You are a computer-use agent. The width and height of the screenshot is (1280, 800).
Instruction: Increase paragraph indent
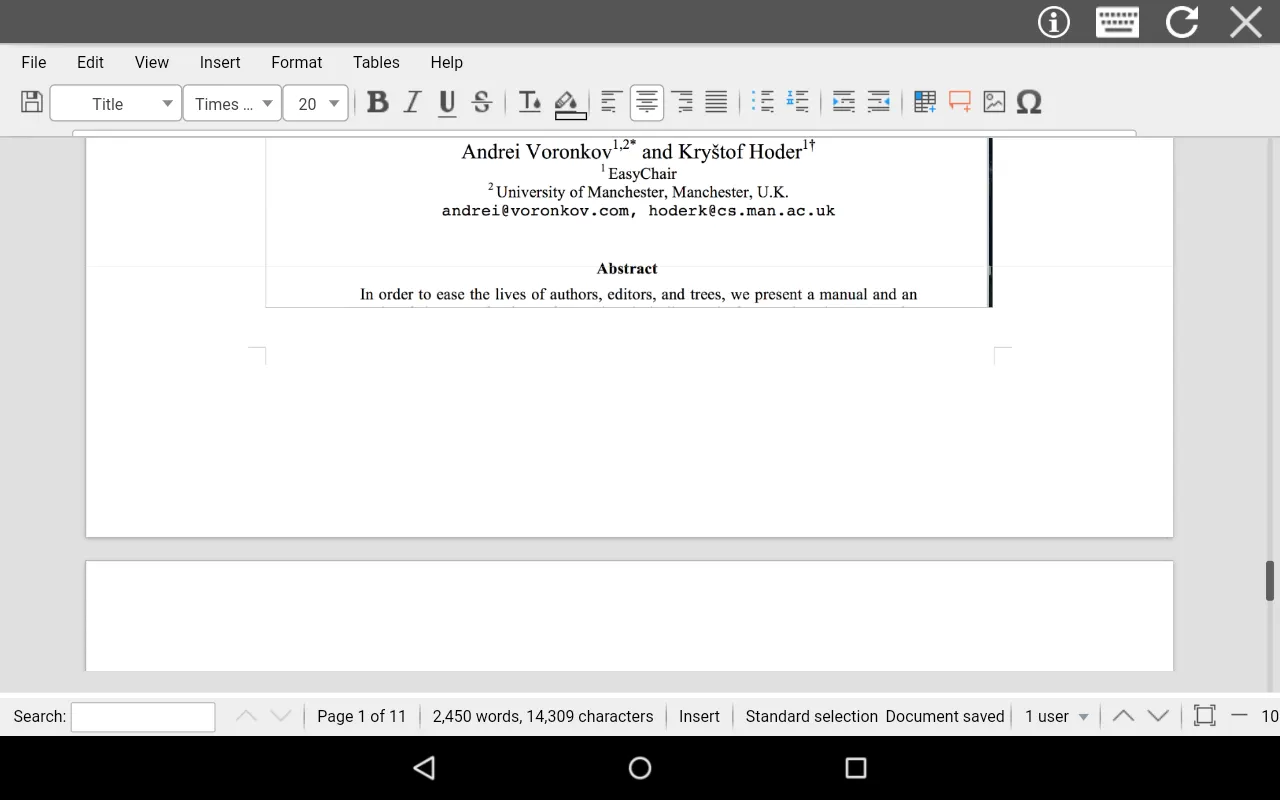844,102
